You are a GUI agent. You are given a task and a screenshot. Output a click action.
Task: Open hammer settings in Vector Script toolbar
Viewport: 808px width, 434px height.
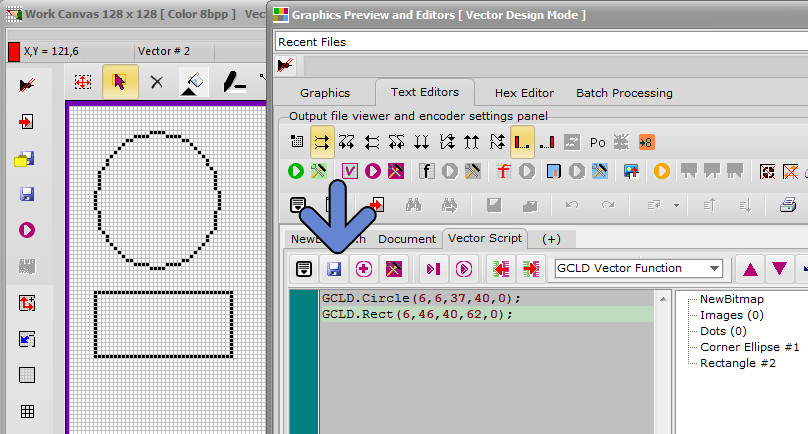coord(394,269)
